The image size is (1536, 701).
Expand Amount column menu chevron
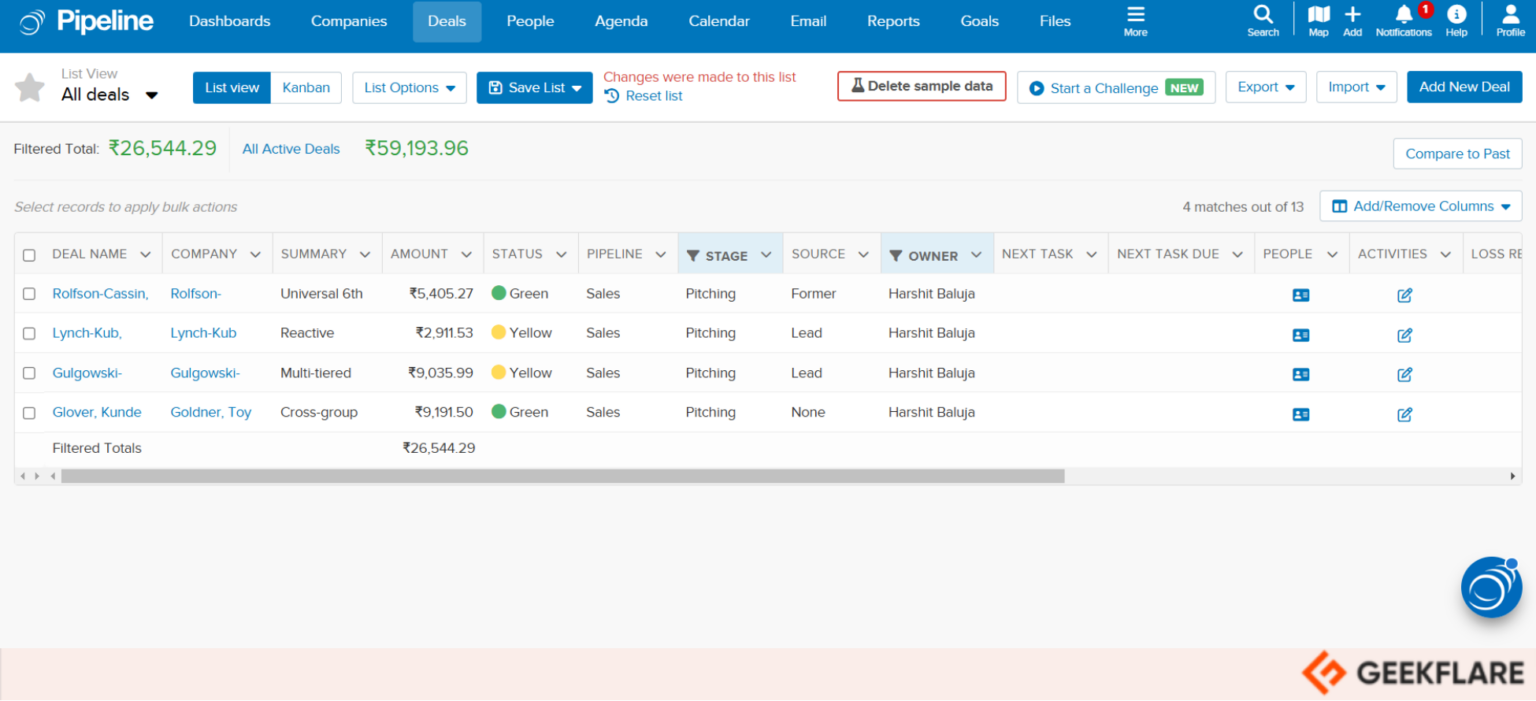467,255
